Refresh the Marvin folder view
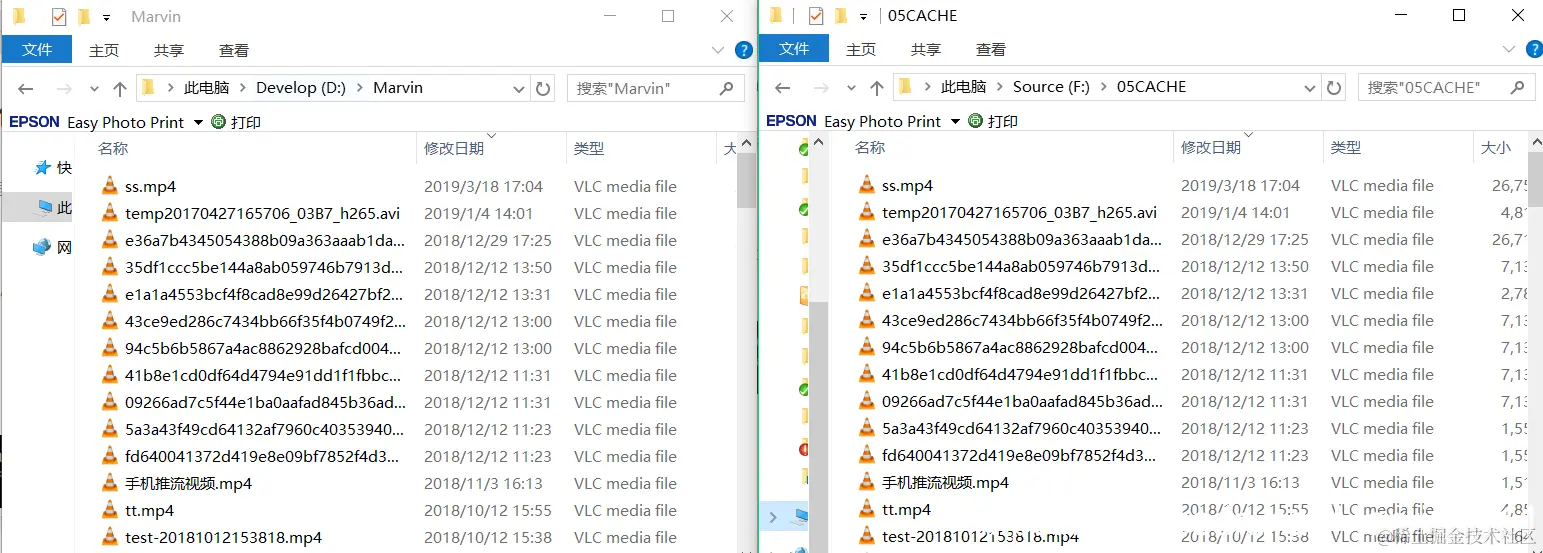 tap(543, 88)
